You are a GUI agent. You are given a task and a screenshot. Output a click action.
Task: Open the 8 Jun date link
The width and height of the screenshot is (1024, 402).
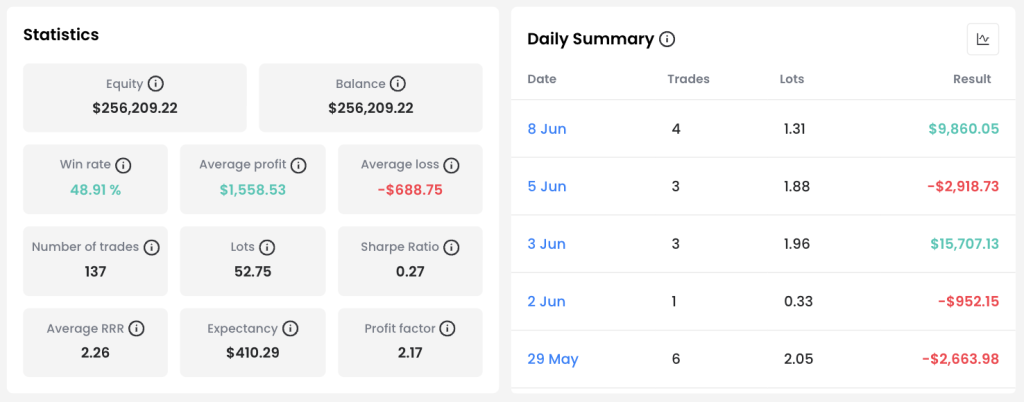pos(547,129)
